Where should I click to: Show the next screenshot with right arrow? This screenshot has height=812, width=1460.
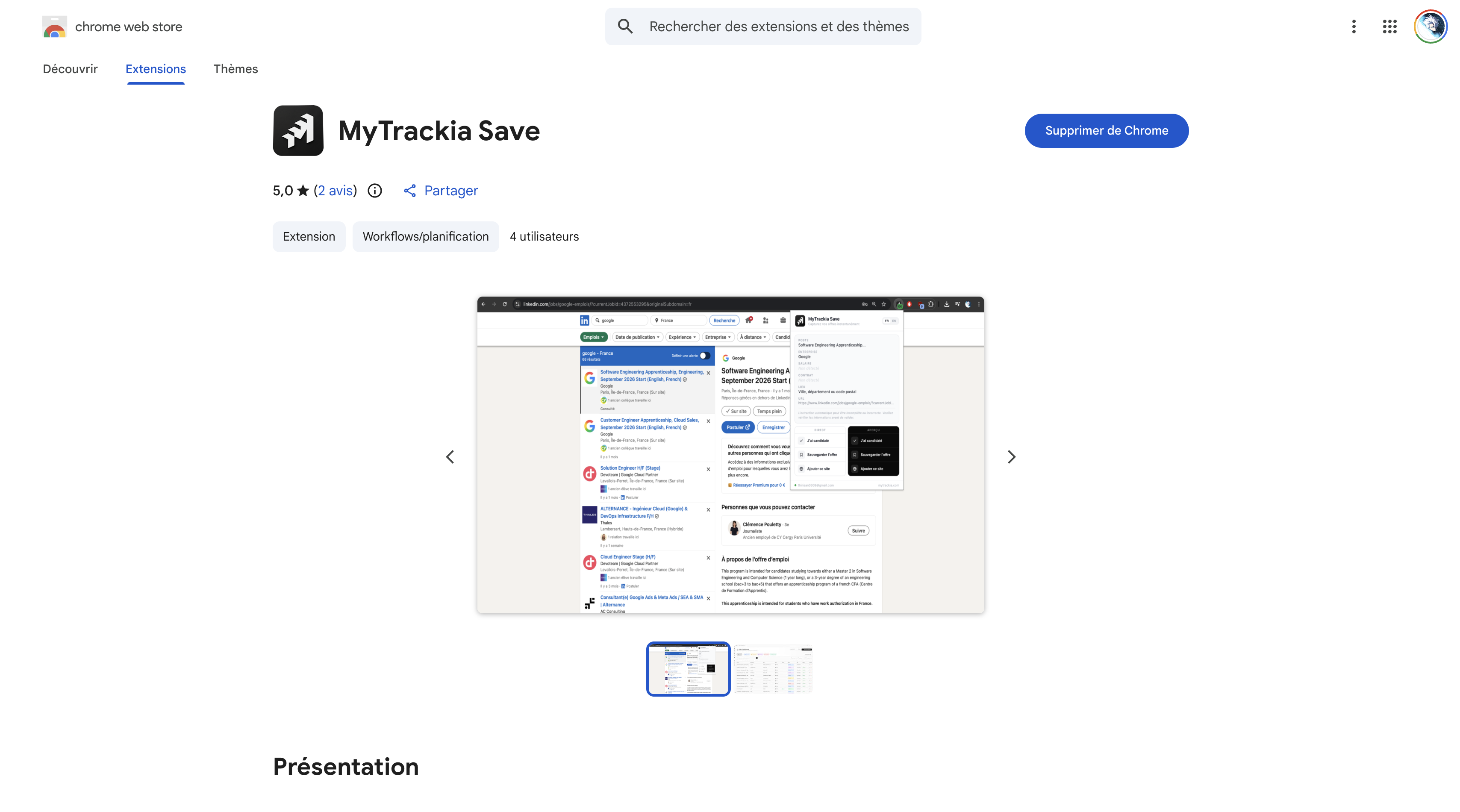[1011, 457]
